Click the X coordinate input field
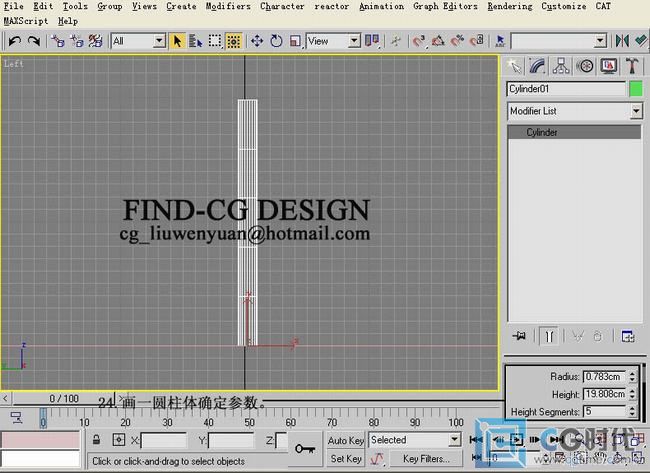Screen dimensions: 650x473 (164, 440)
